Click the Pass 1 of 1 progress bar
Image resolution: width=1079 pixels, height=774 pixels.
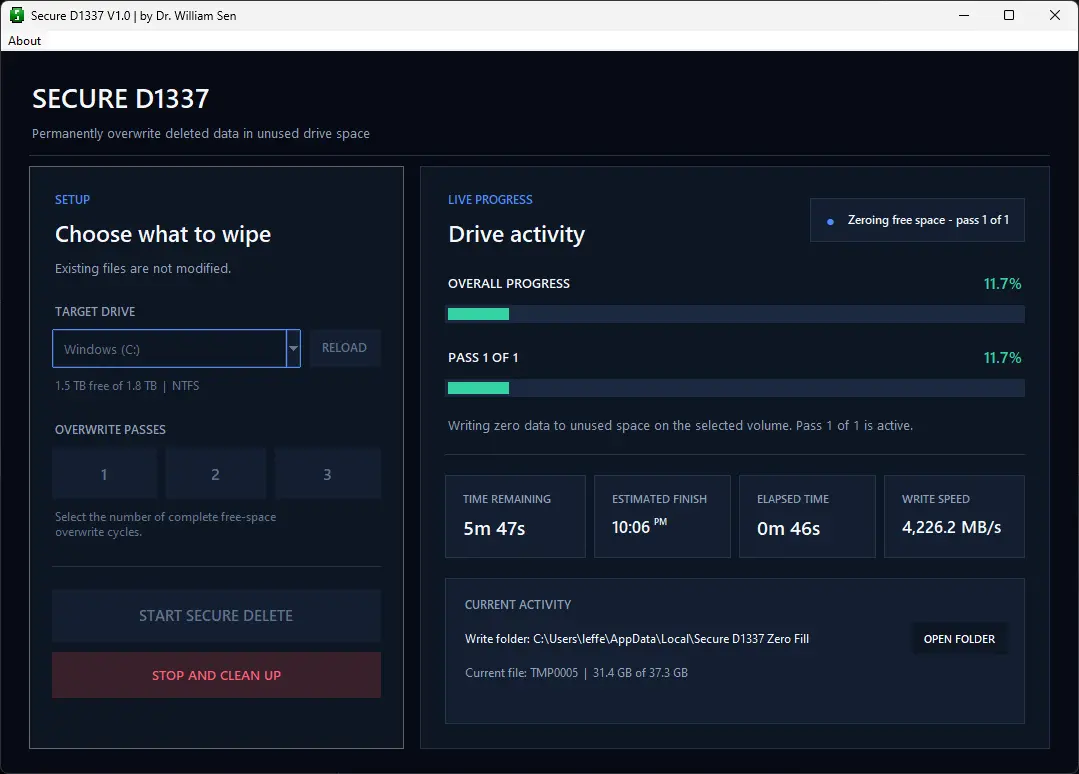(736, 388)
